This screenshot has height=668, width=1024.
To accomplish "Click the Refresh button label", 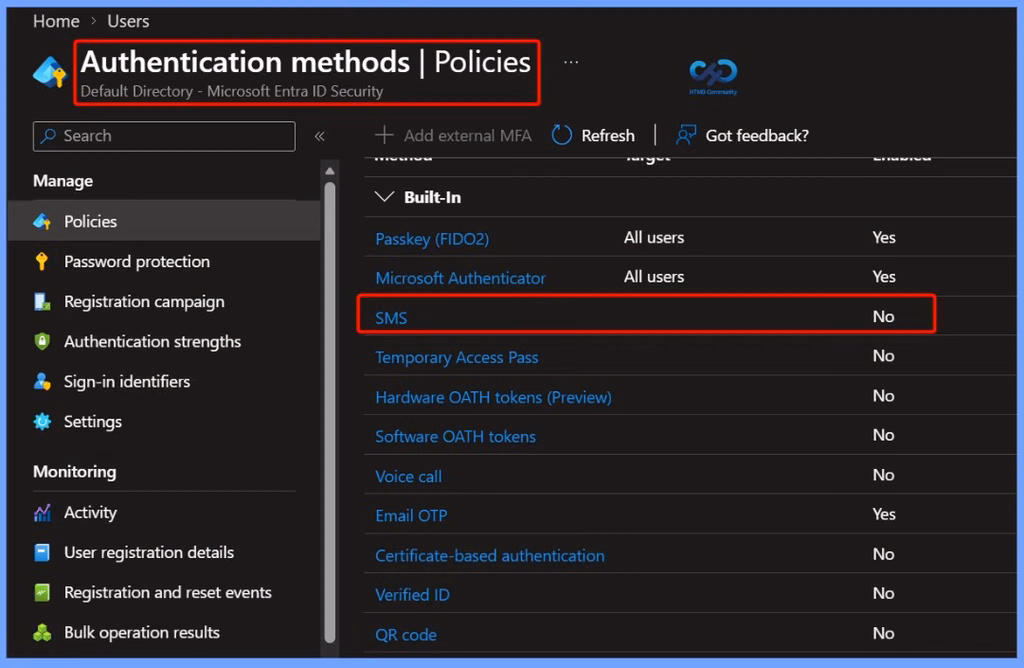I will [607, 135].
